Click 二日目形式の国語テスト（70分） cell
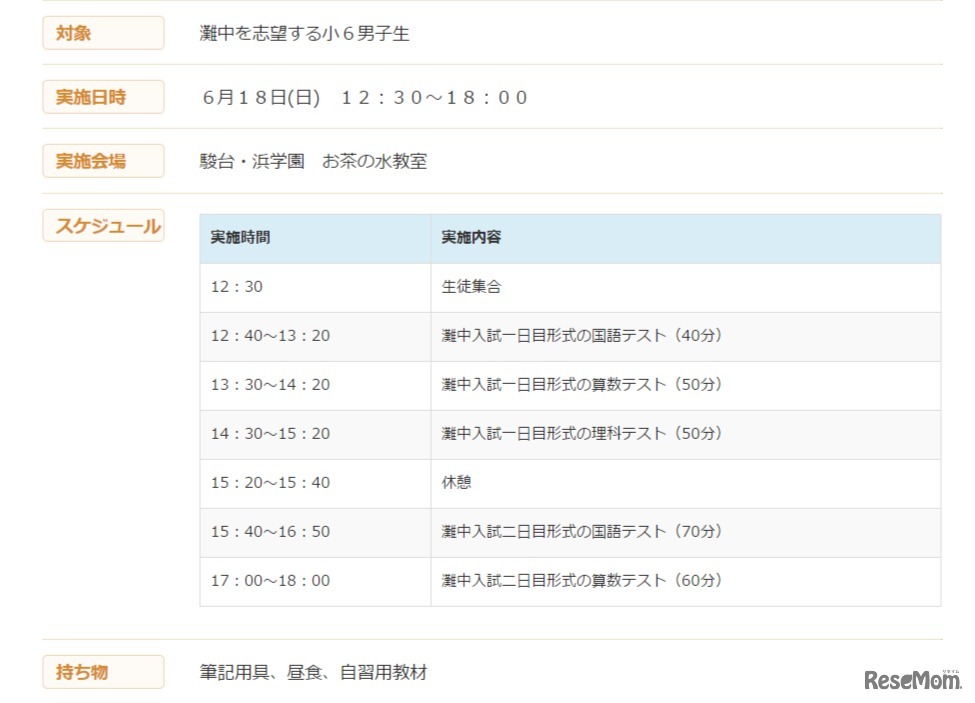This screenshot has width=975, height=703. (686, 533)
